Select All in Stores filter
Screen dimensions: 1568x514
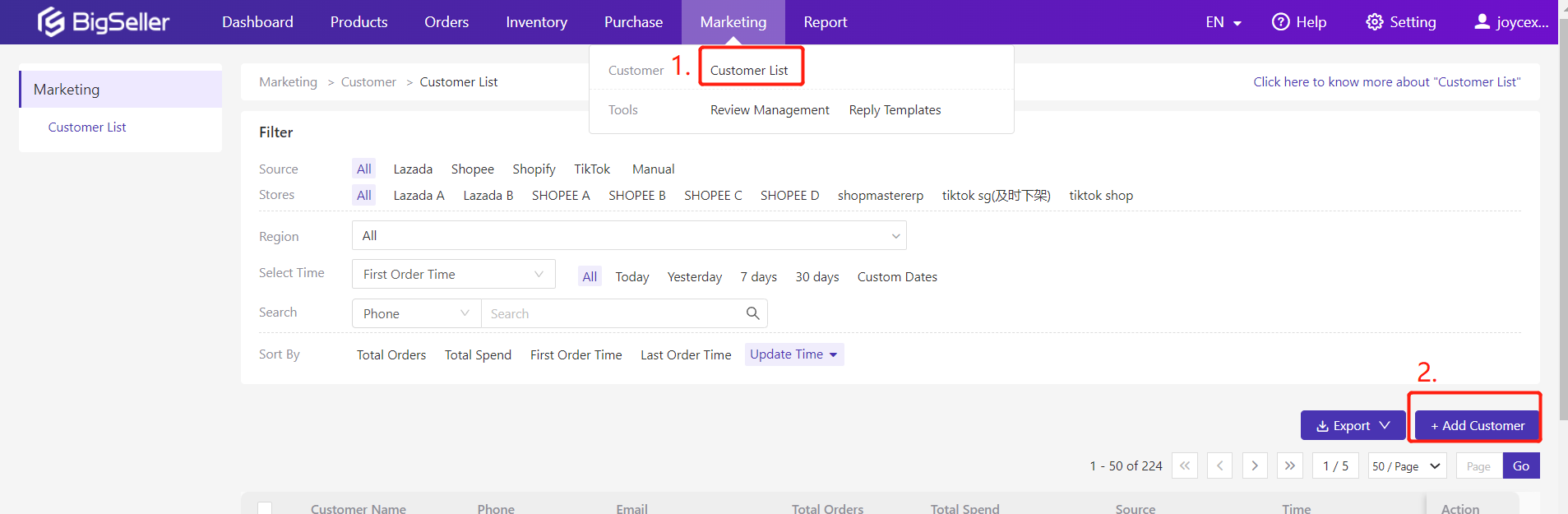[364, 196]
